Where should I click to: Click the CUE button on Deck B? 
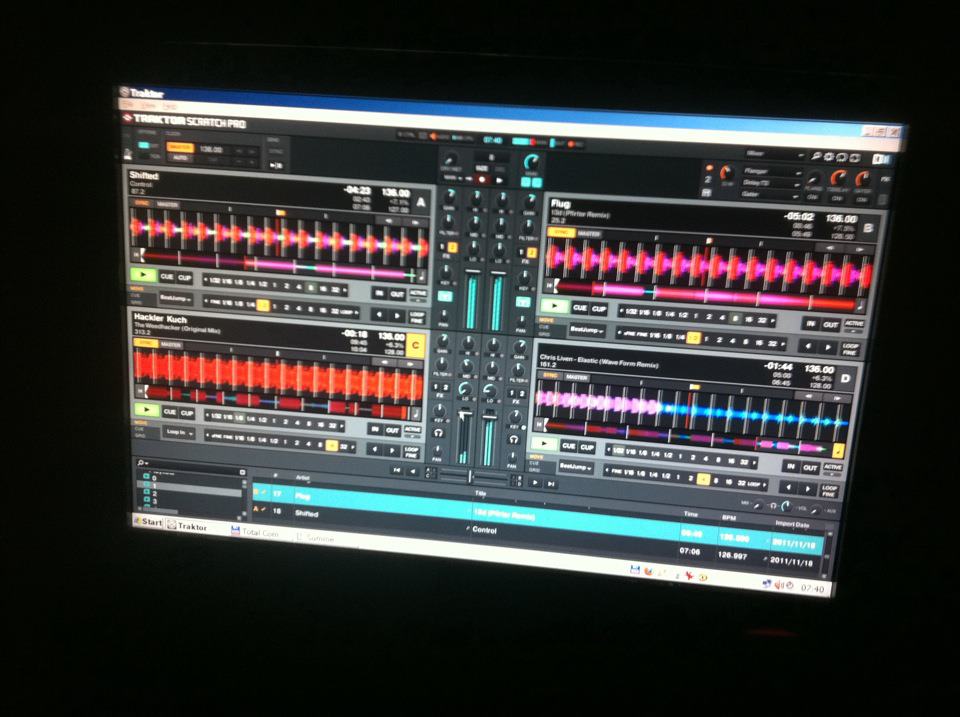(x=580, y=308)
